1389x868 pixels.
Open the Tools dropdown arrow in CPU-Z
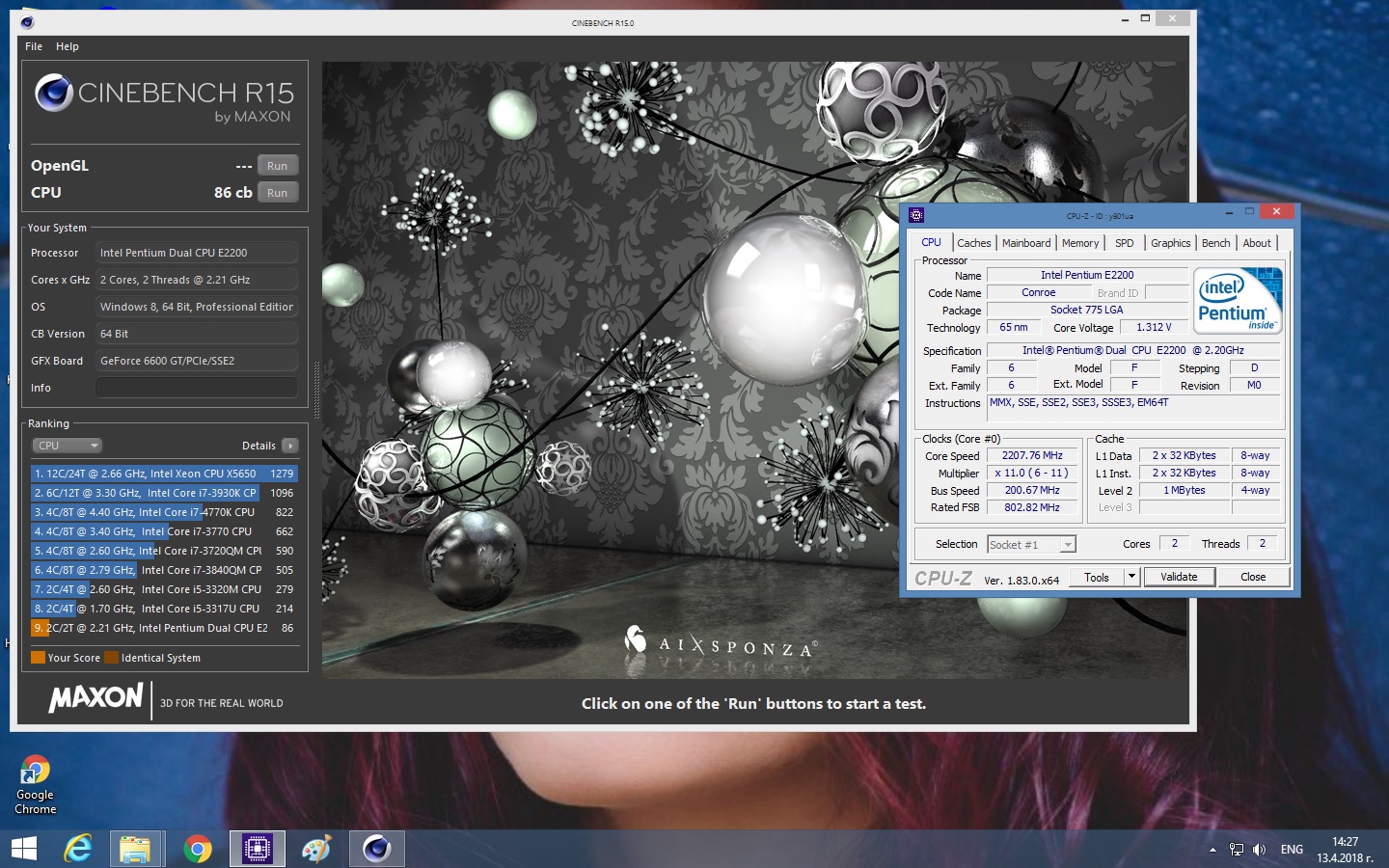pyautogui.click(x=1132, y=577)
